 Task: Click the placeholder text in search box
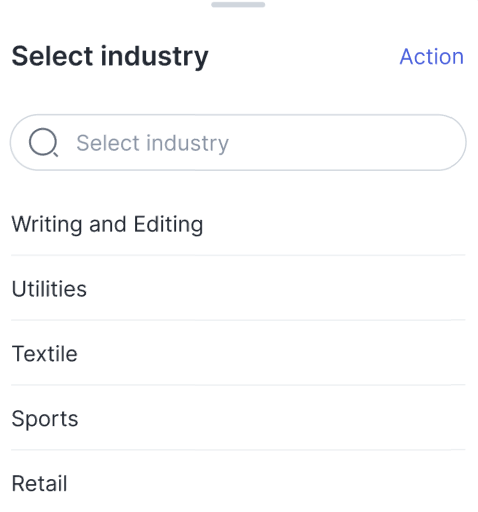coord(153,143)
